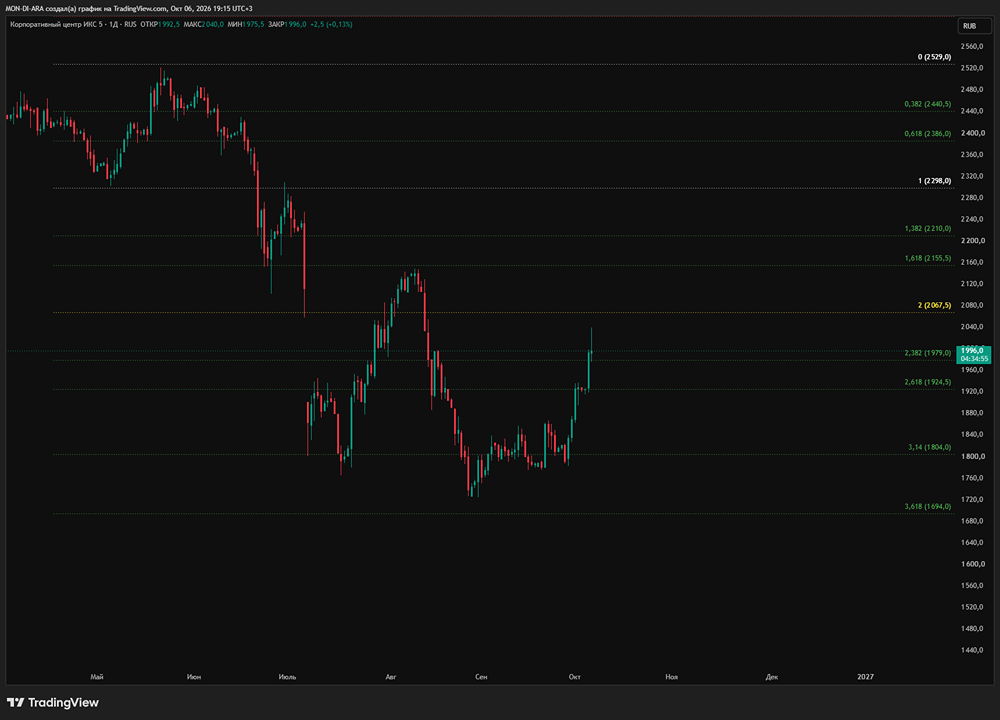Click the current price tag 1996,0
Image resolution: width=1000 pixels, height=720 pixels.
(974, 355)
